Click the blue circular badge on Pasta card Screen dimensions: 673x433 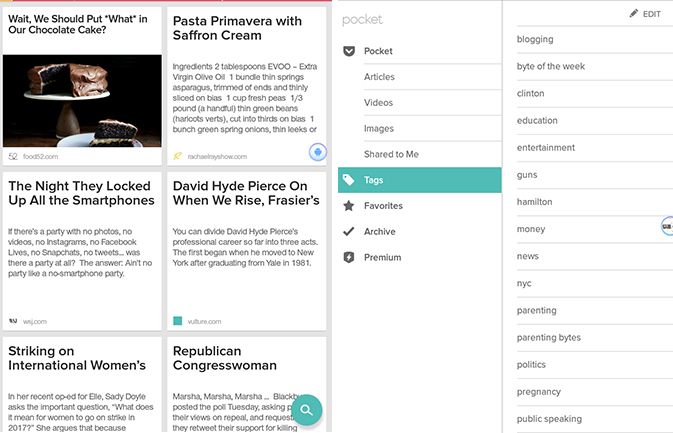317,152
